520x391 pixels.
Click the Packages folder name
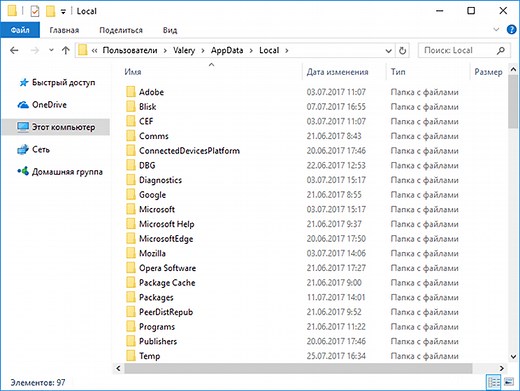pos(156,297)
